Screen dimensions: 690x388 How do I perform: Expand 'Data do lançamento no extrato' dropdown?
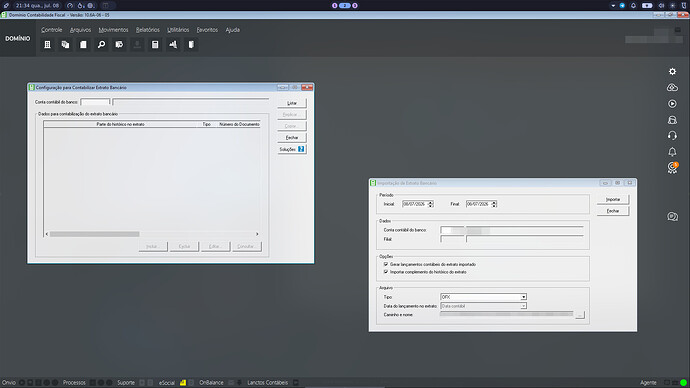[x=523, y=306]
